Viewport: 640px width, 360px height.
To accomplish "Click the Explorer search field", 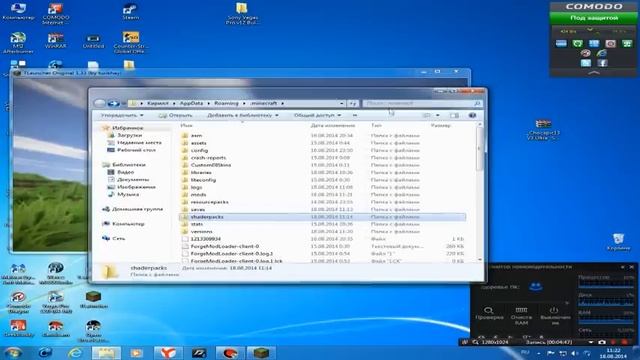I will (x=422, y=104).
